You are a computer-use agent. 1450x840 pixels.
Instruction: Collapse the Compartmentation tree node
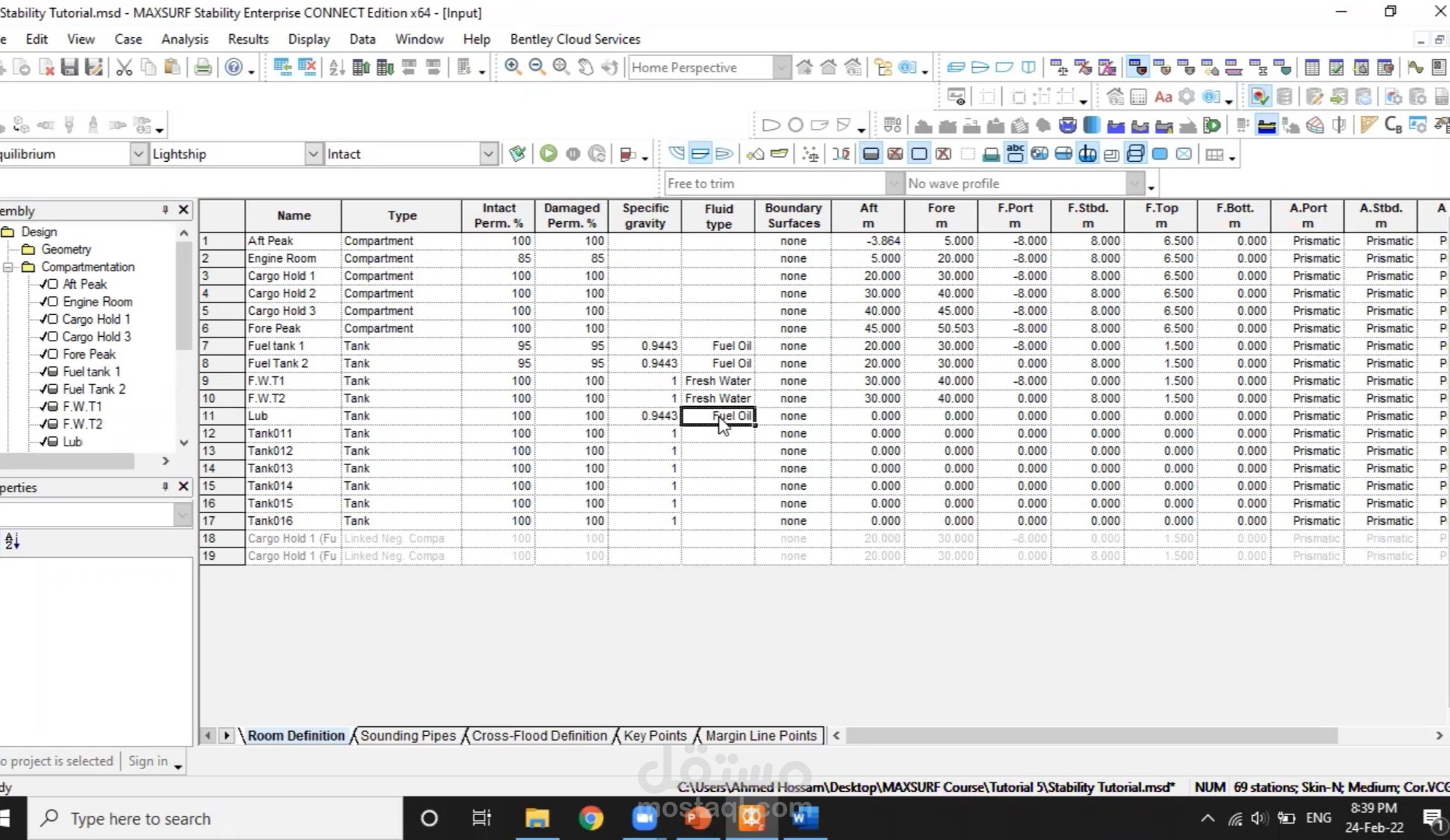pyautogui.click(x=8, y=267)
